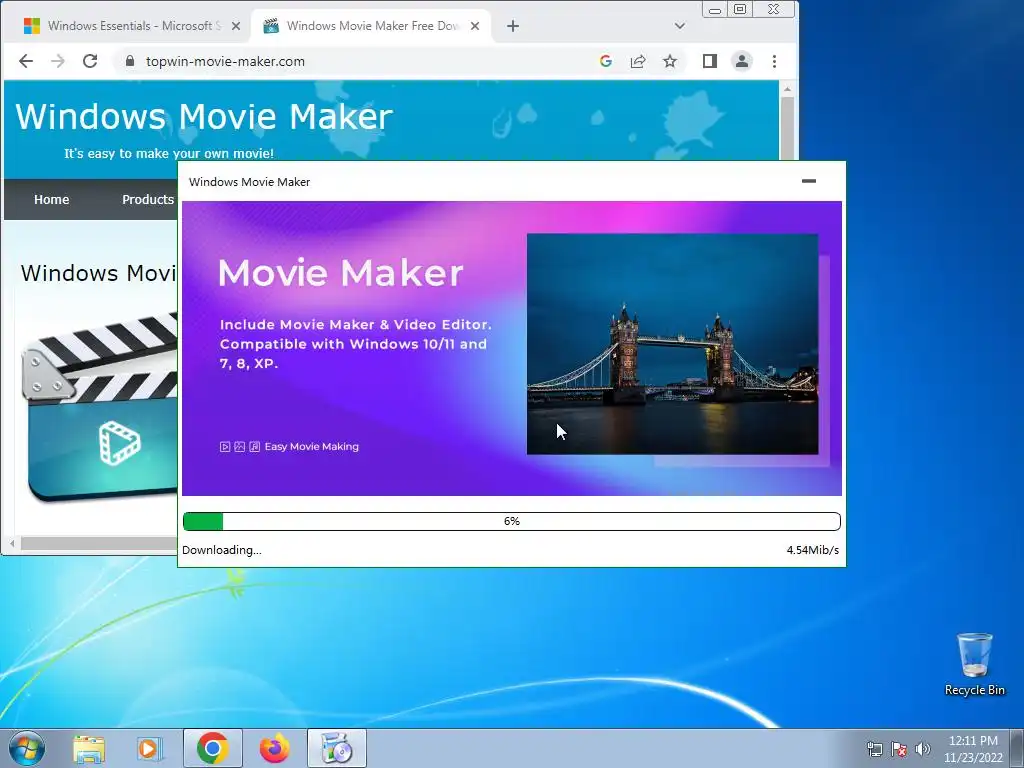Viewport: 1024px width, 768px height.
Task: Click the volume speaker tray icon
Action: (923, 749)
